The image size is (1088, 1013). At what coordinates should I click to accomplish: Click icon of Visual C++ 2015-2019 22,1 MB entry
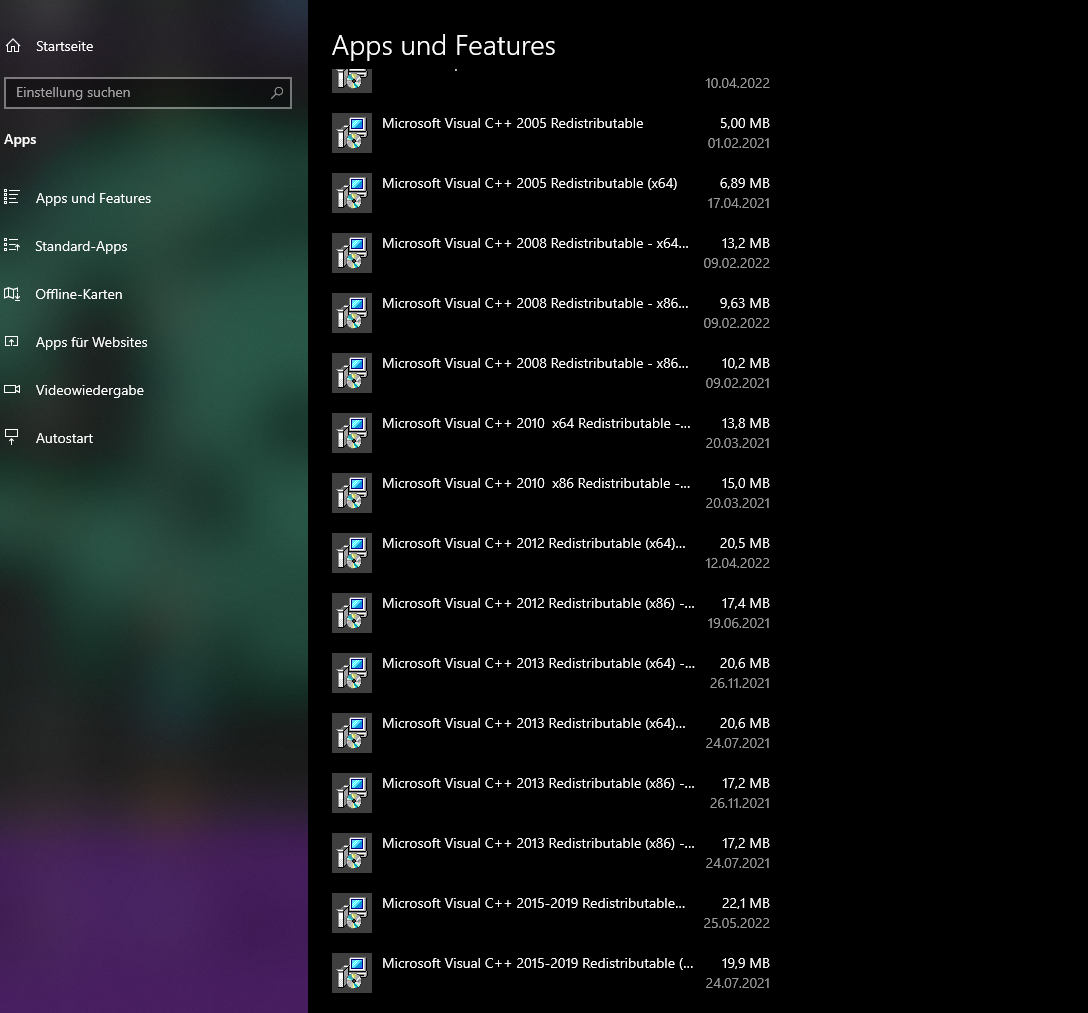(352, 913)
